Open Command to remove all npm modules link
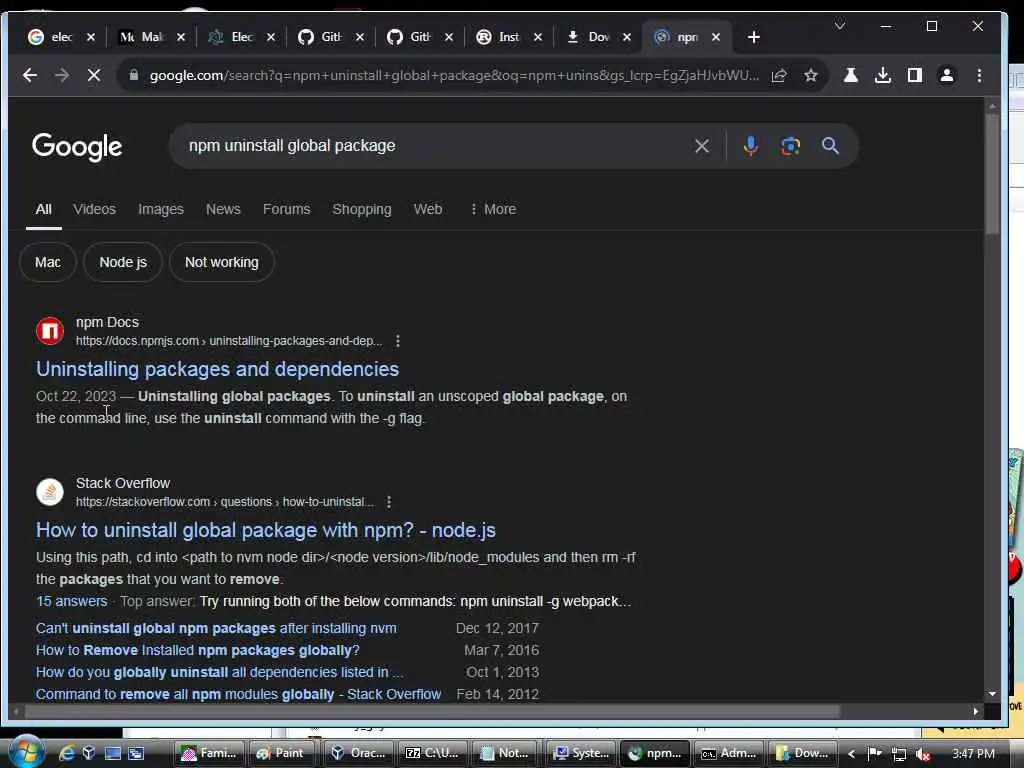1024x768 pixels. coord(238,694)
